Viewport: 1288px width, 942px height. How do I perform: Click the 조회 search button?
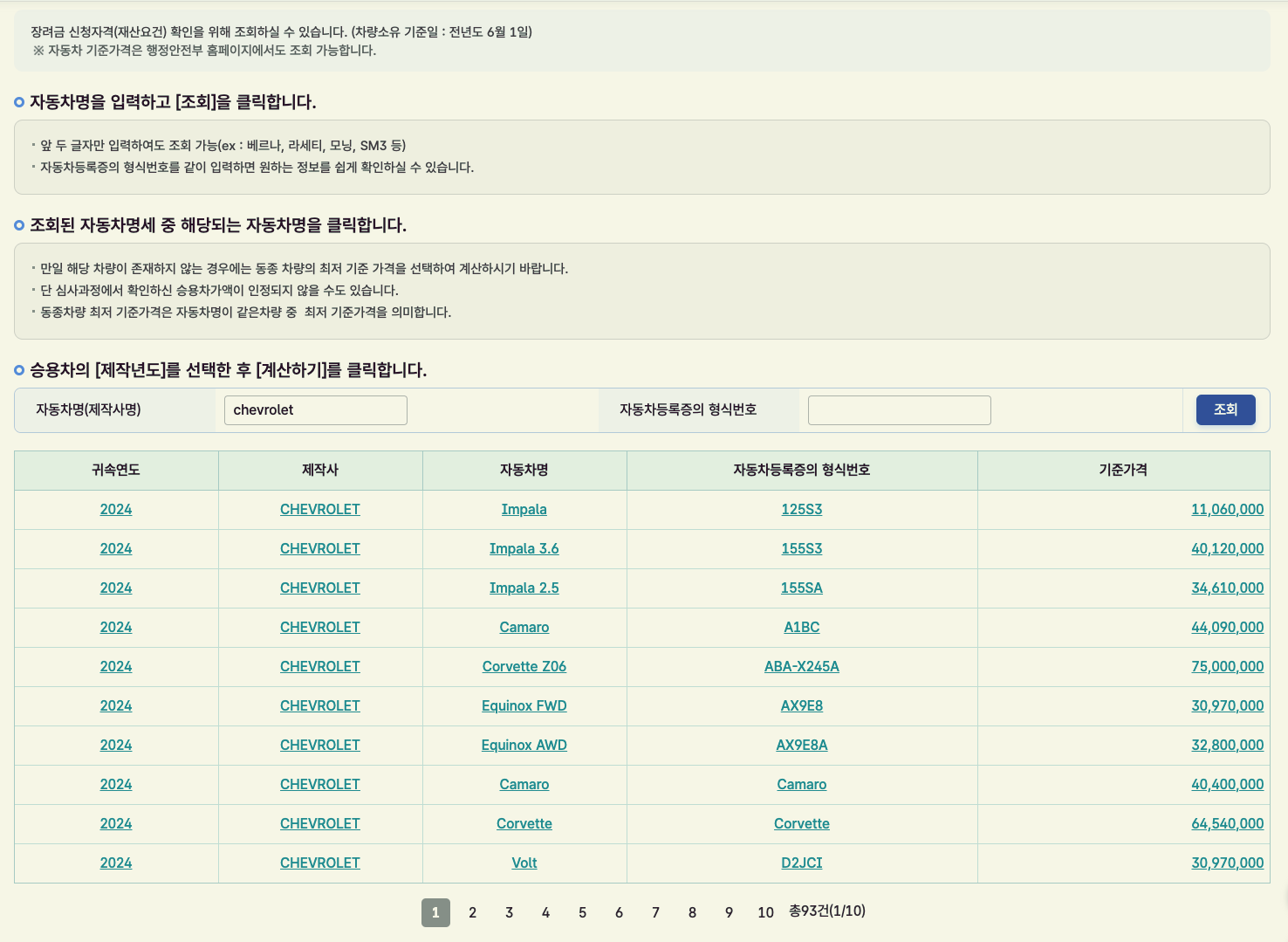tap(1225, 409)
